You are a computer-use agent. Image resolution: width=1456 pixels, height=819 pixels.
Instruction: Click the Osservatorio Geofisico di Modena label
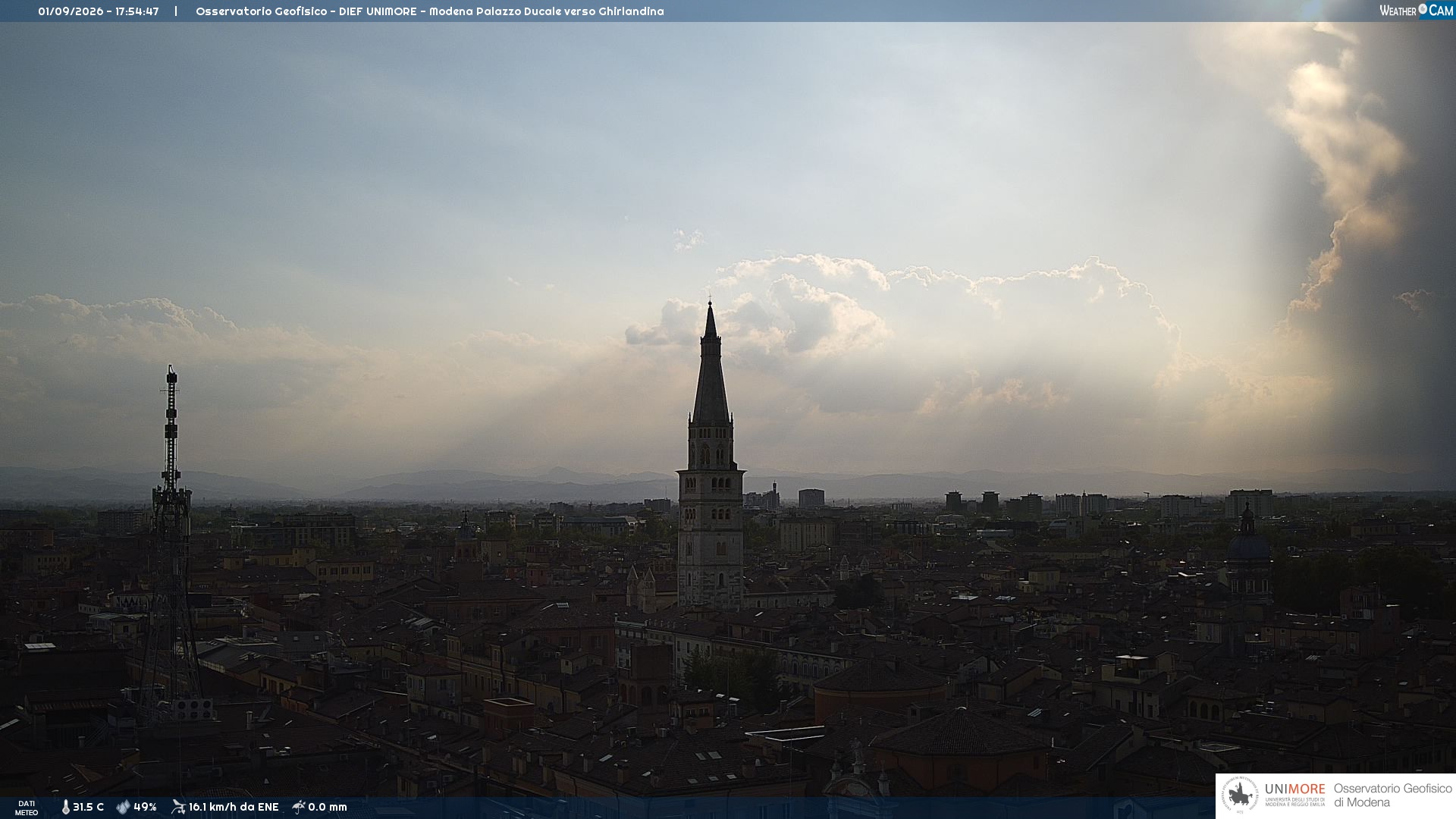click(x=1392, y=795)
